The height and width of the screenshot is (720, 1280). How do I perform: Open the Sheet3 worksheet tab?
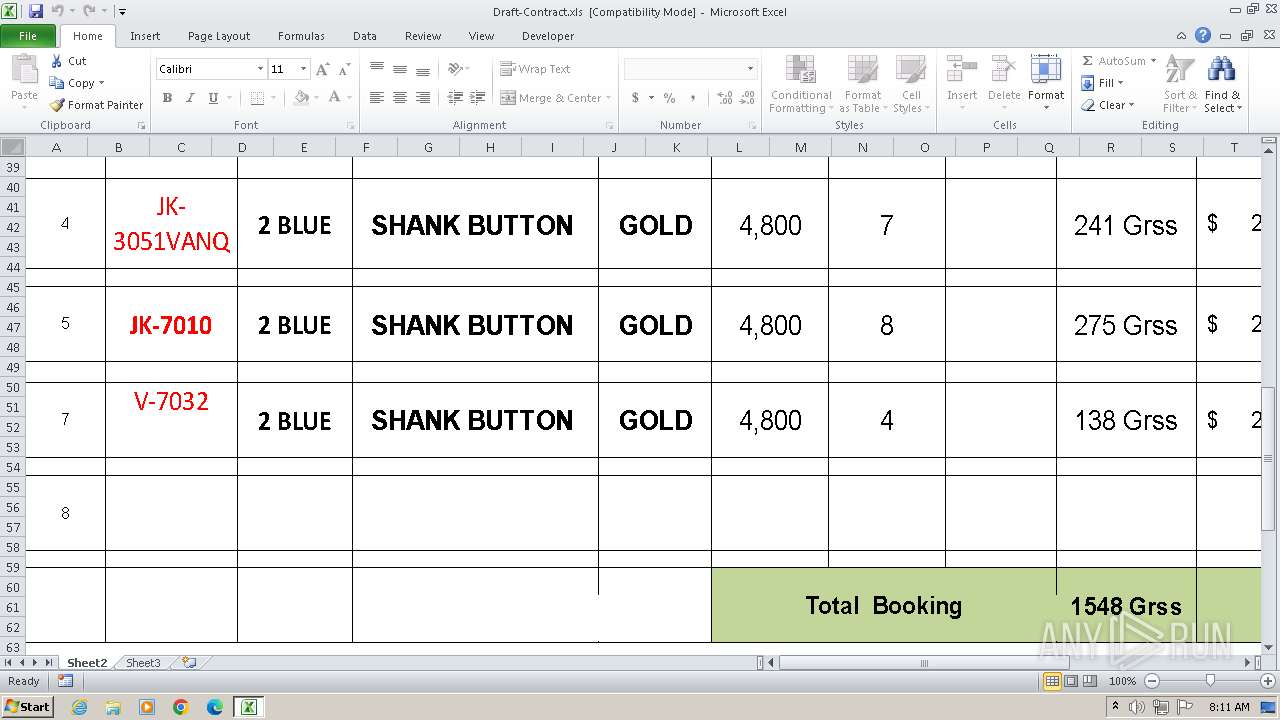point(143,662)
